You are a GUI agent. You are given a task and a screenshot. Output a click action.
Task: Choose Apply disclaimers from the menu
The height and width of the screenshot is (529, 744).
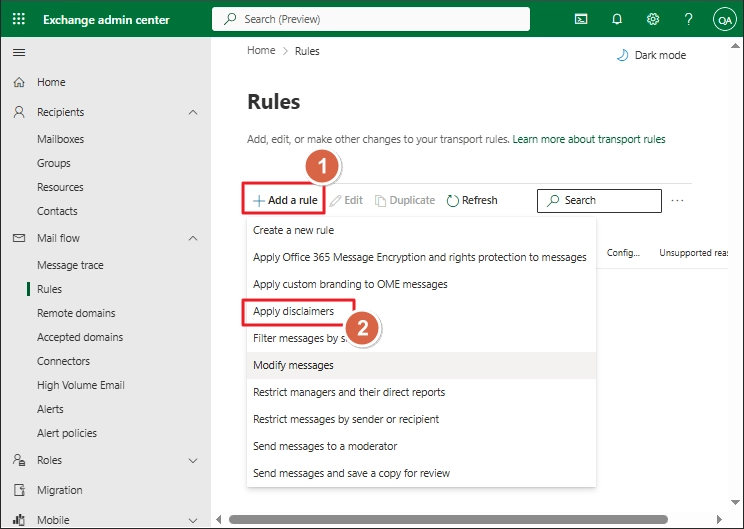click(x=293, y=311)
